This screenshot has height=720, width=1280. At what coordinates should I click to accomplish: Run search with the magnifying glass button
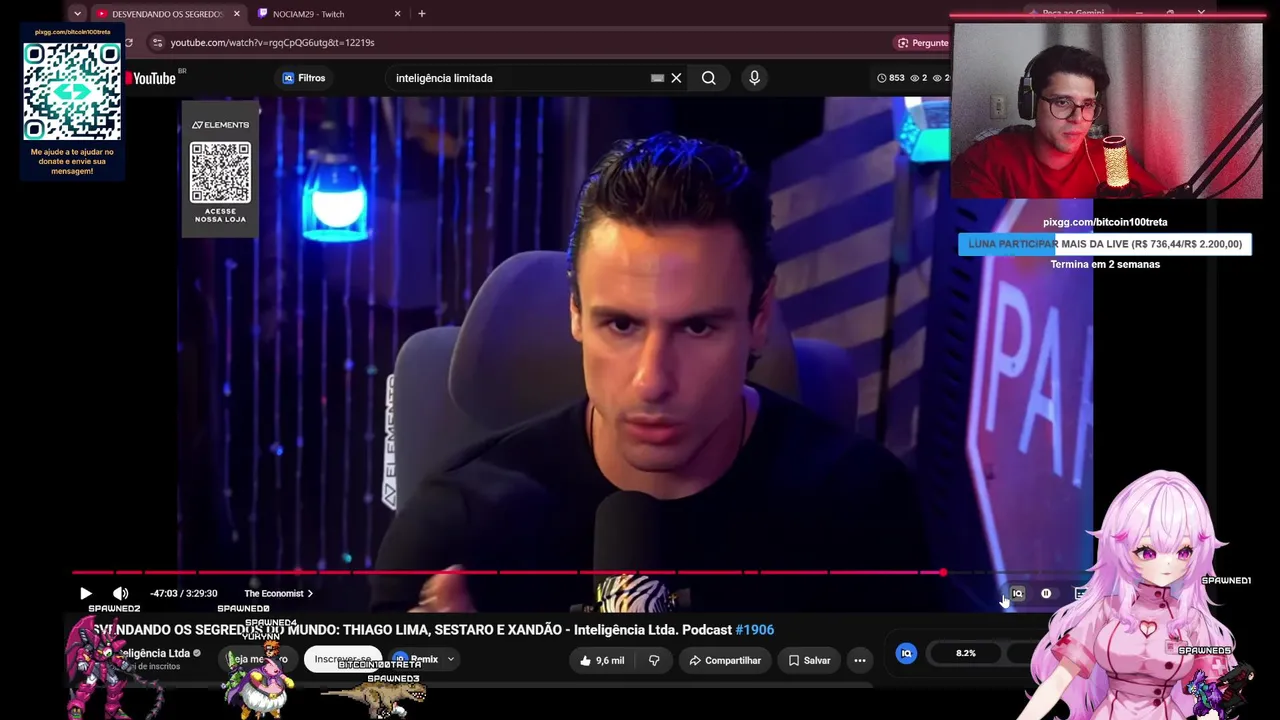point(708,78)
